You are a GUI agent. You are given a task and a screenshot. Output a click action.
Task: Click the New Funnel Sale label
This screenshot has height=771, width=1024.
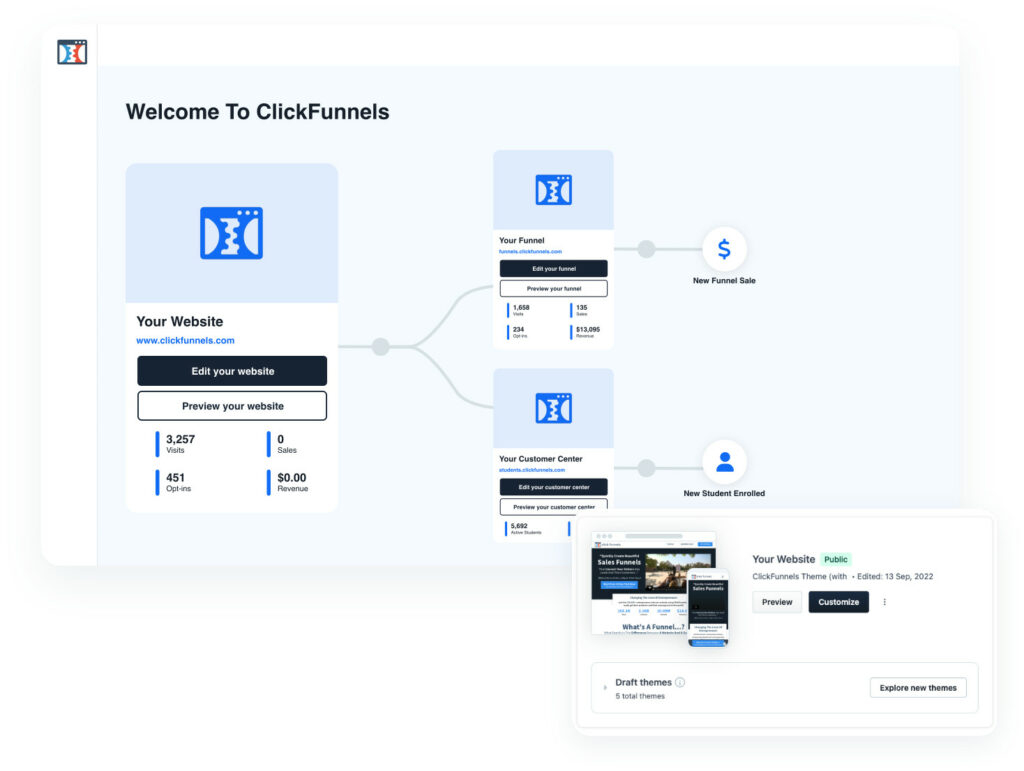pos(724,281)
